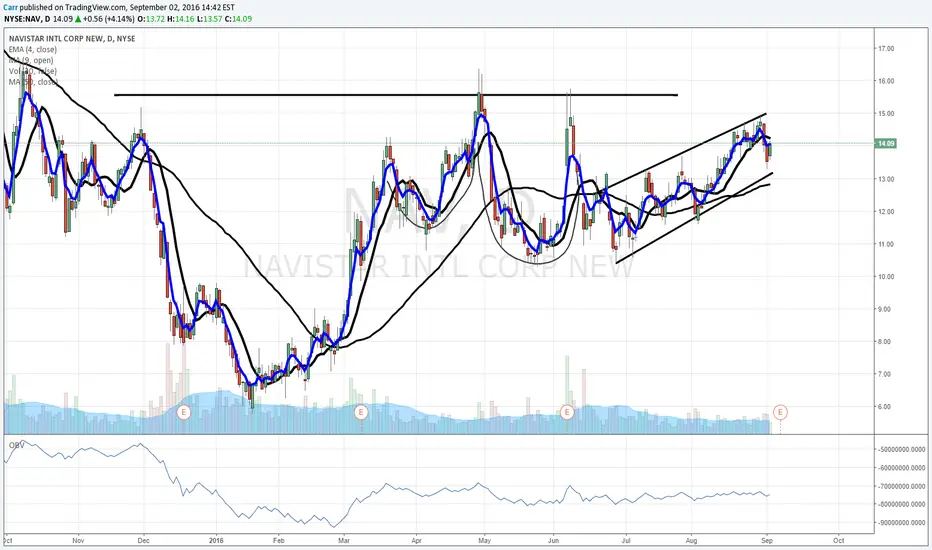
Task: Click the 8.00 price axis label
Action: pyautogui.click(x=886, y=342)
